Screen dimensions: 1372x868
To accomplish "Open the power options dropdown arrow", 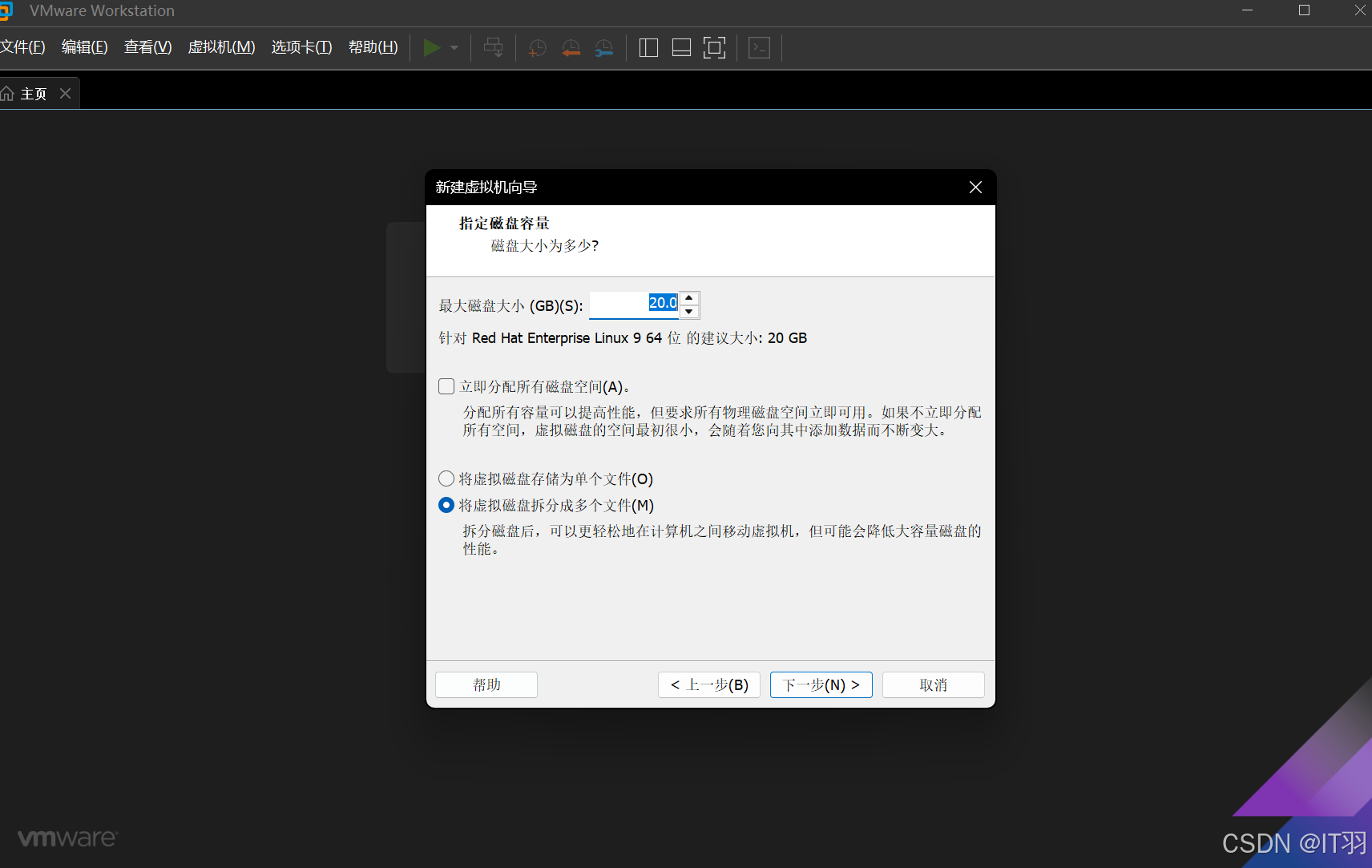I will tap(454, 48).
